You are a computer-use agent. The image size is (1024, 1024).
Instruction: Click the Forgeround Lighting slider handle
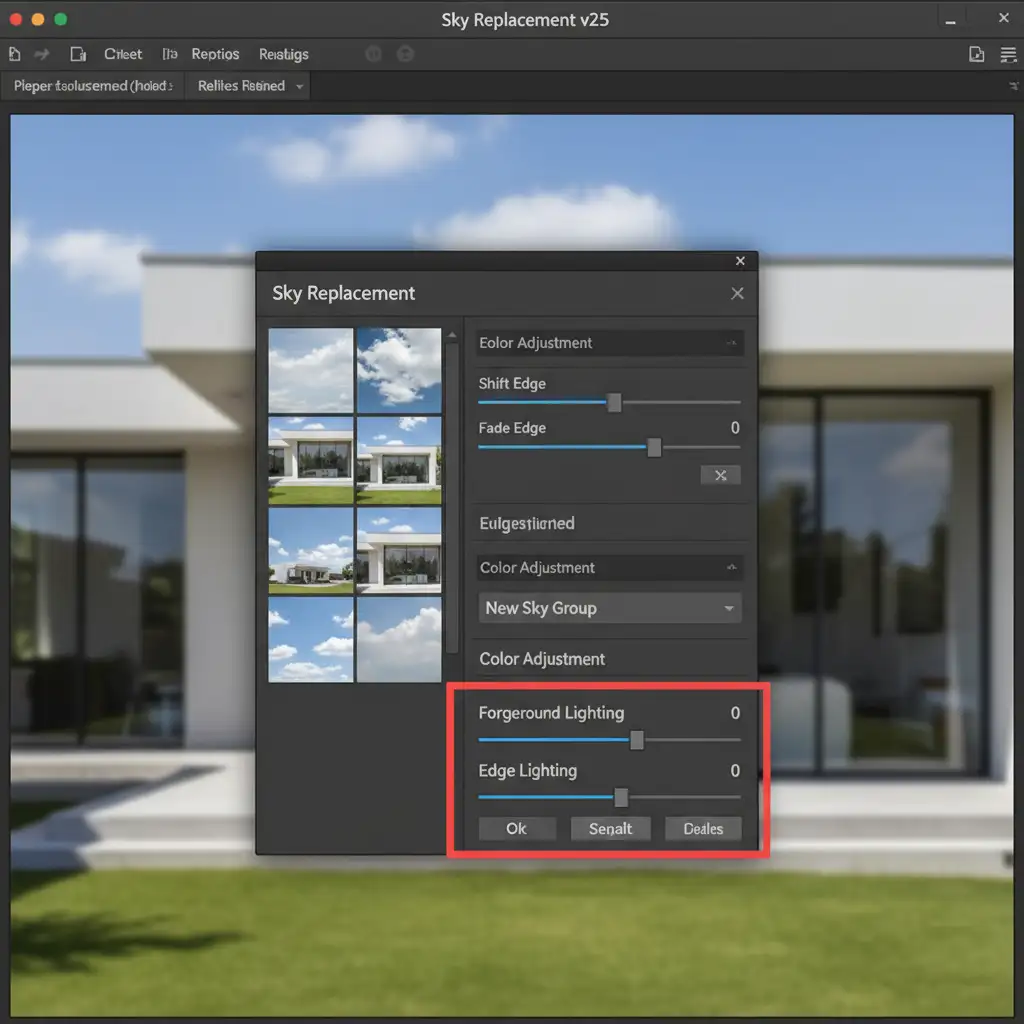636,740
